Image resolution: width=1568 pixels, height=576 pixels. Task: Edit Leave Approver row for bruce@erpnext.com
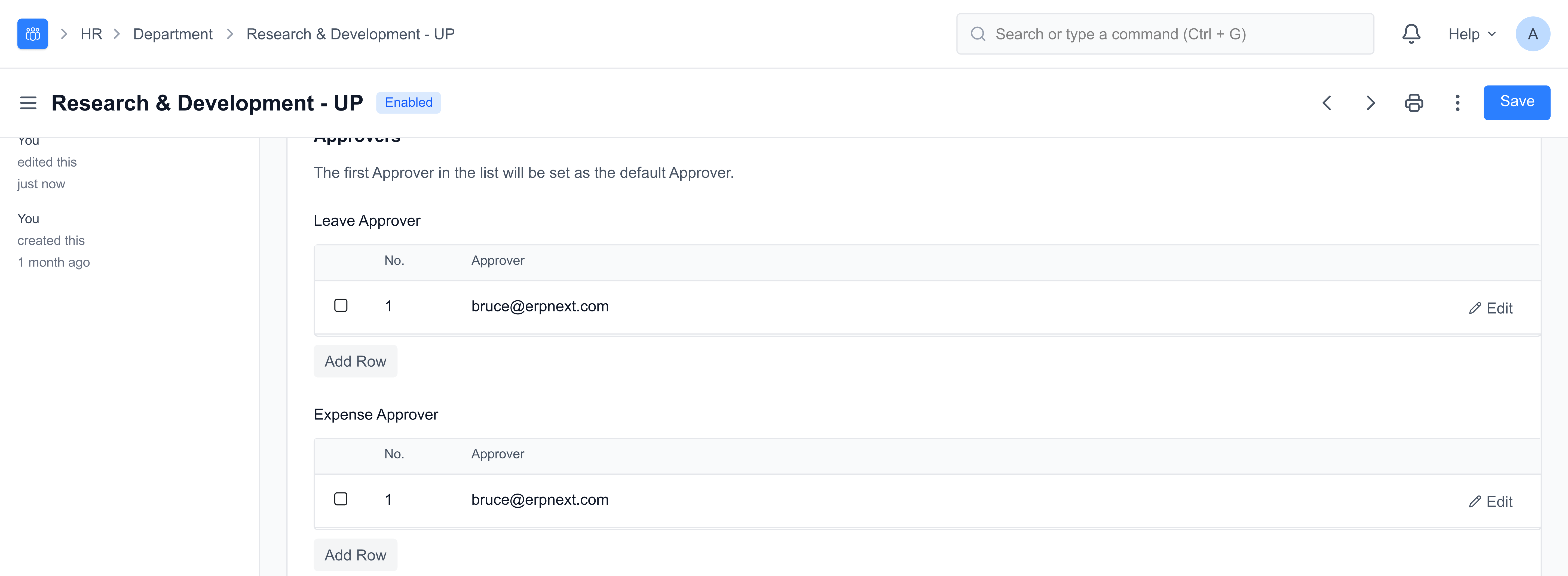[x=1490, y=308]
